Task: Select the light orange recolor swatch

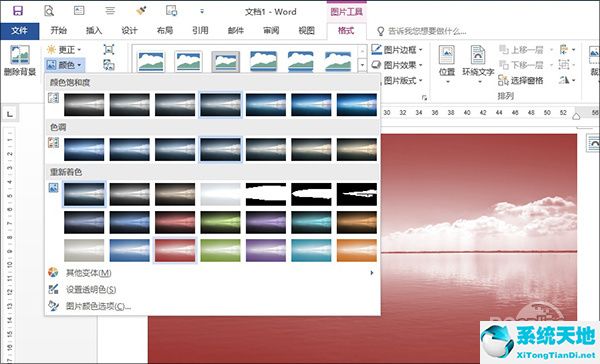Action: (x=357, y=251)
